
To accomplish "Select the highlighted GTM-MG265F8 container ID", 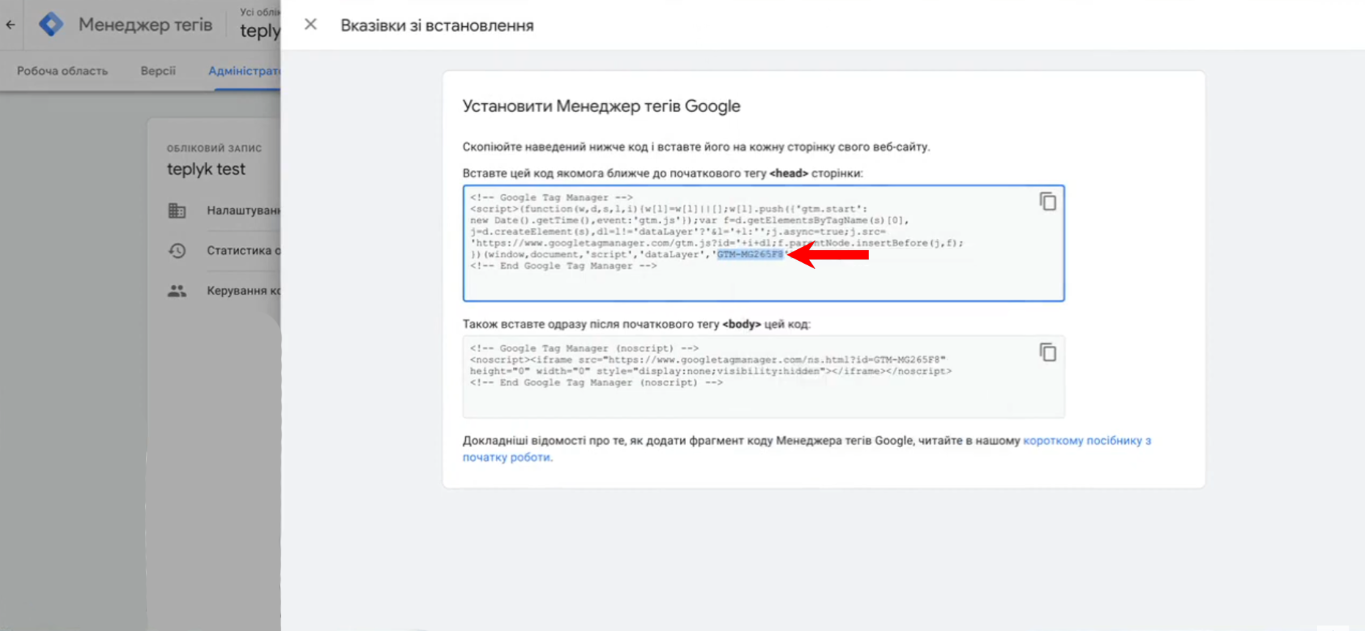I will pyautogui.click(x=750, y=255).
